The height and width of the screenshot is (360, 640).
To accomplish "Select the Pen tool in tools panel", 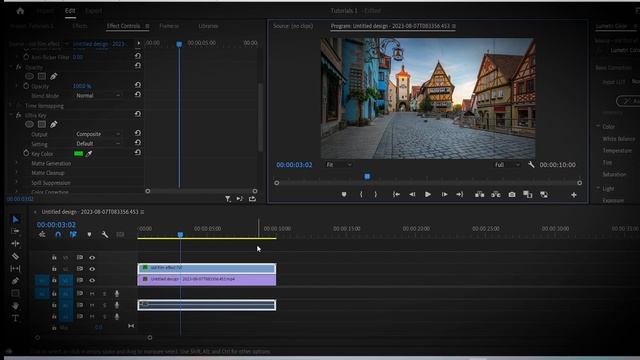I will point(16,281).
